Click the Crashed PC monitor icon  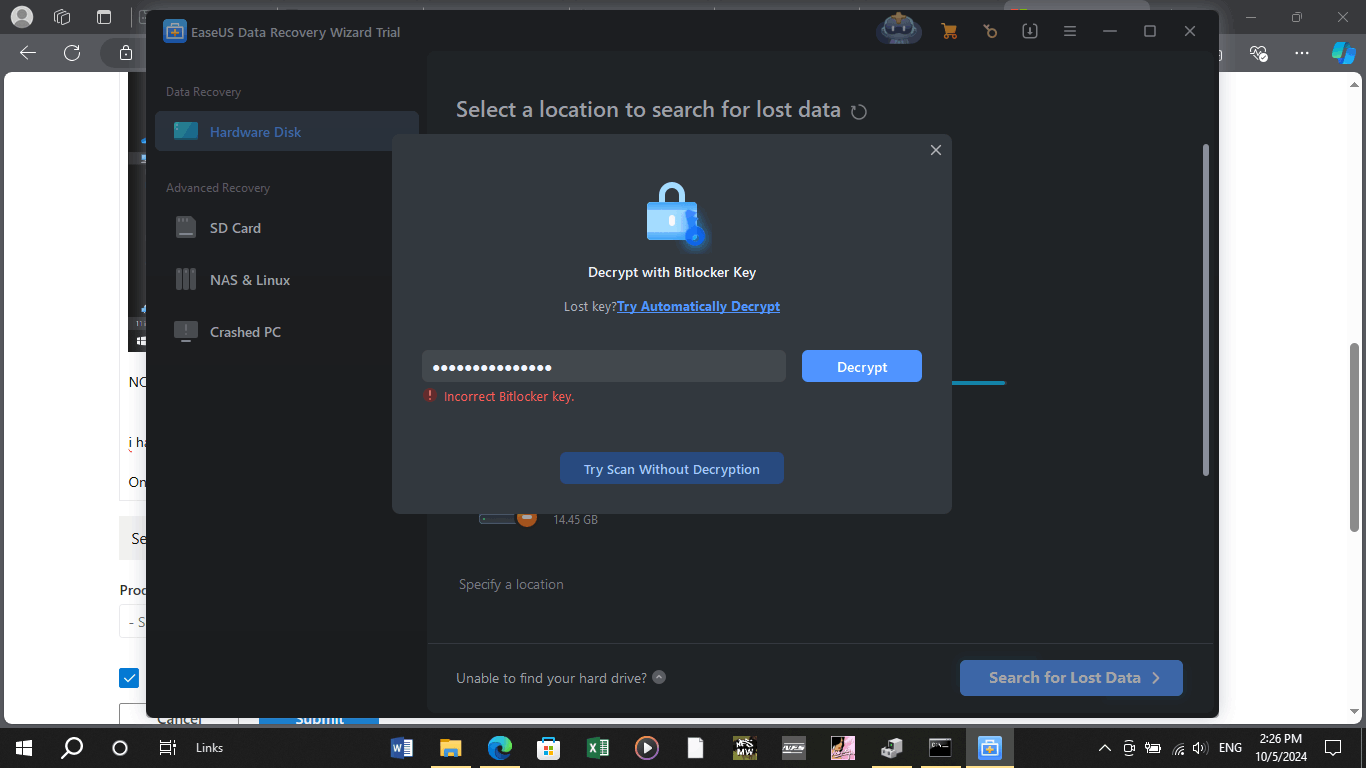pyautogui.click(x=186, y=331)
